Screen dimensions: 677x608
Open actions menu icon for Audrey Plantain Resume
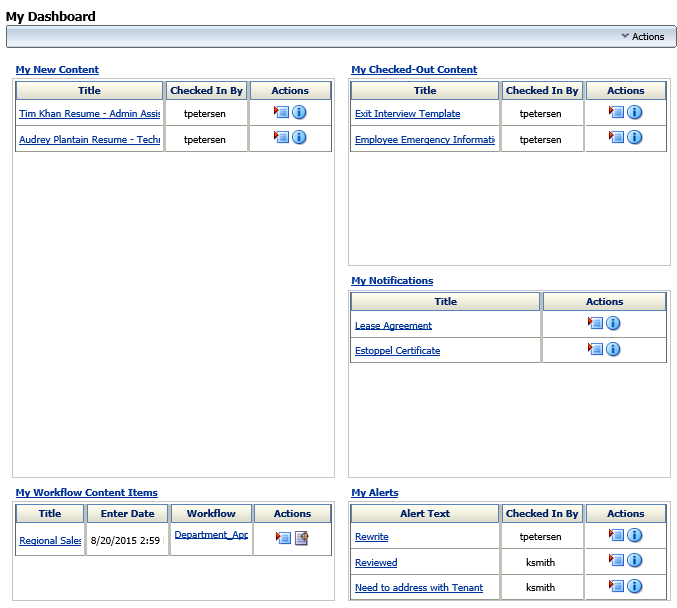click(x=281, y=137)
